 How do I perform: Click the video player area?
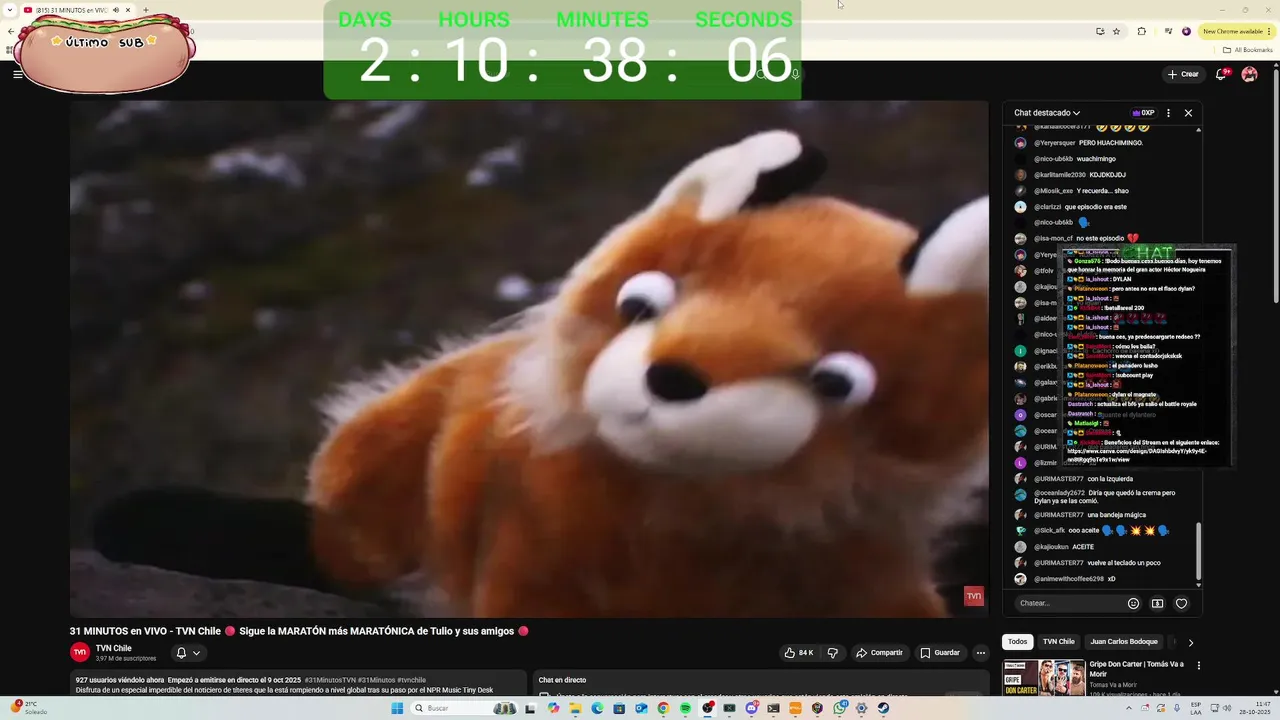pos(529,359)
